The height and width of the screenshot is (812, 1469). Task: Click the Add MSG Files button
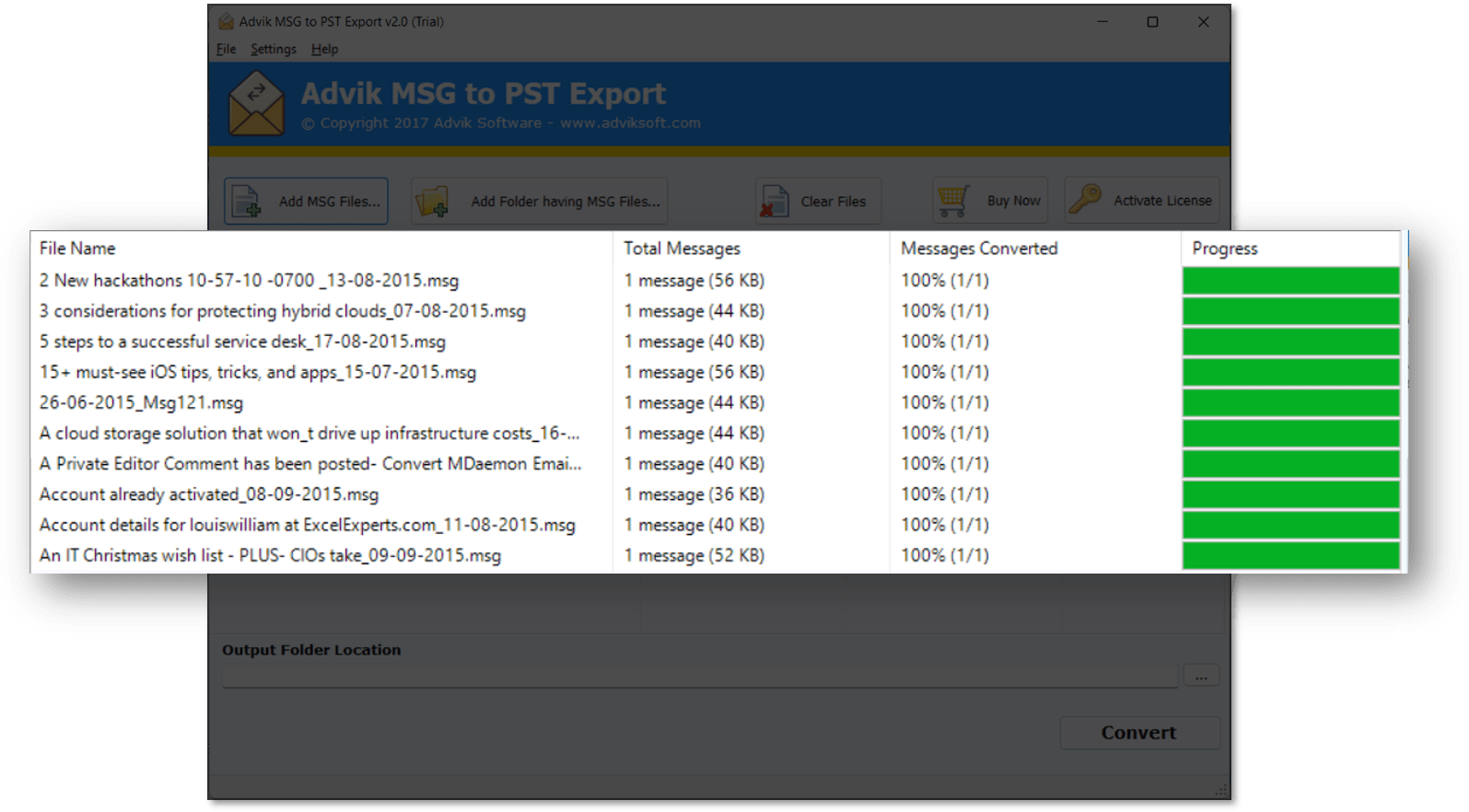coord(306,201)
